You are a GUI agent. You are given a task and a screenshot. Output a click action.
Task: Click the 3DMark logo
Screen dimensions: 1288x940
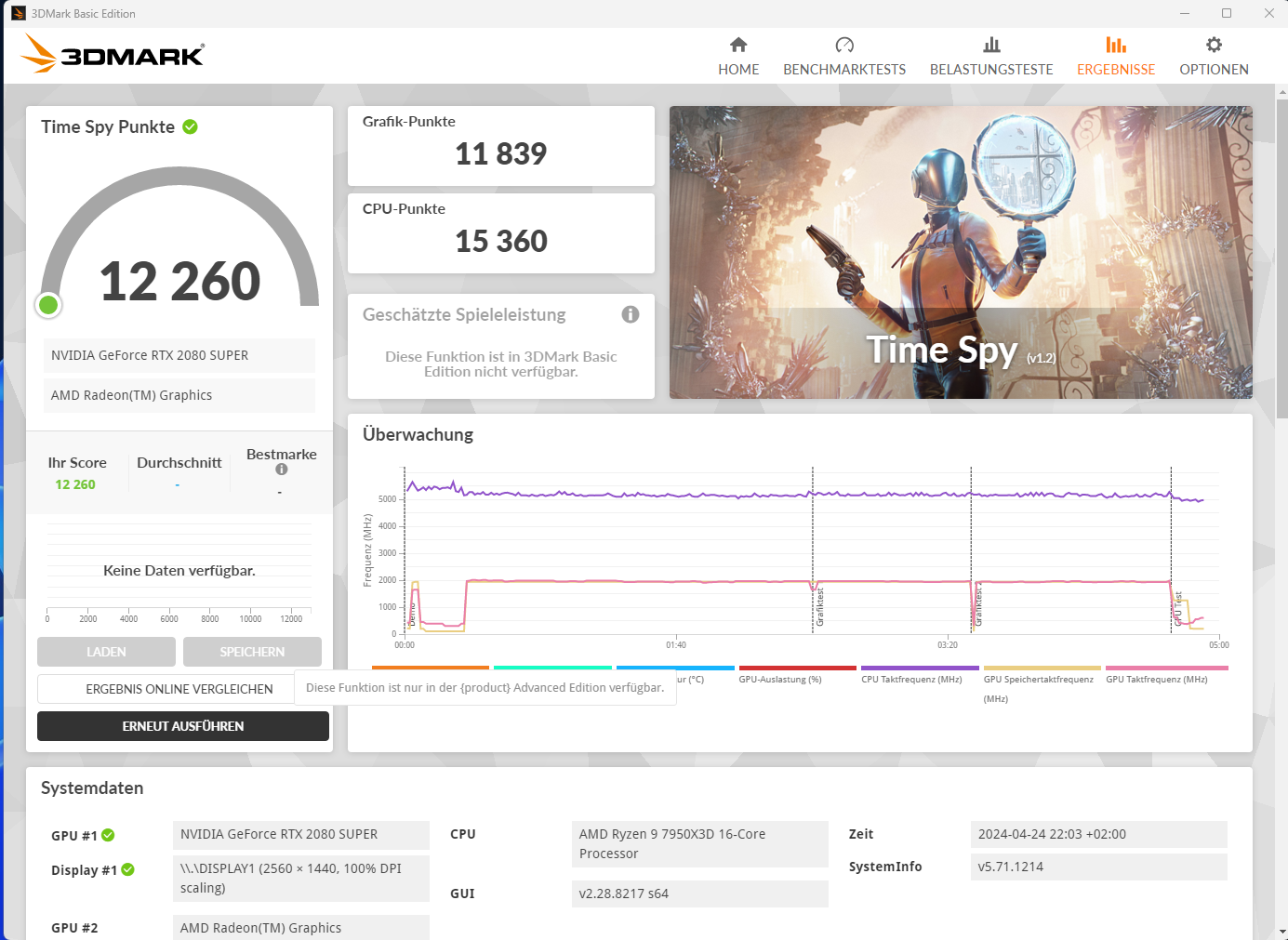[x=113, y=54]
